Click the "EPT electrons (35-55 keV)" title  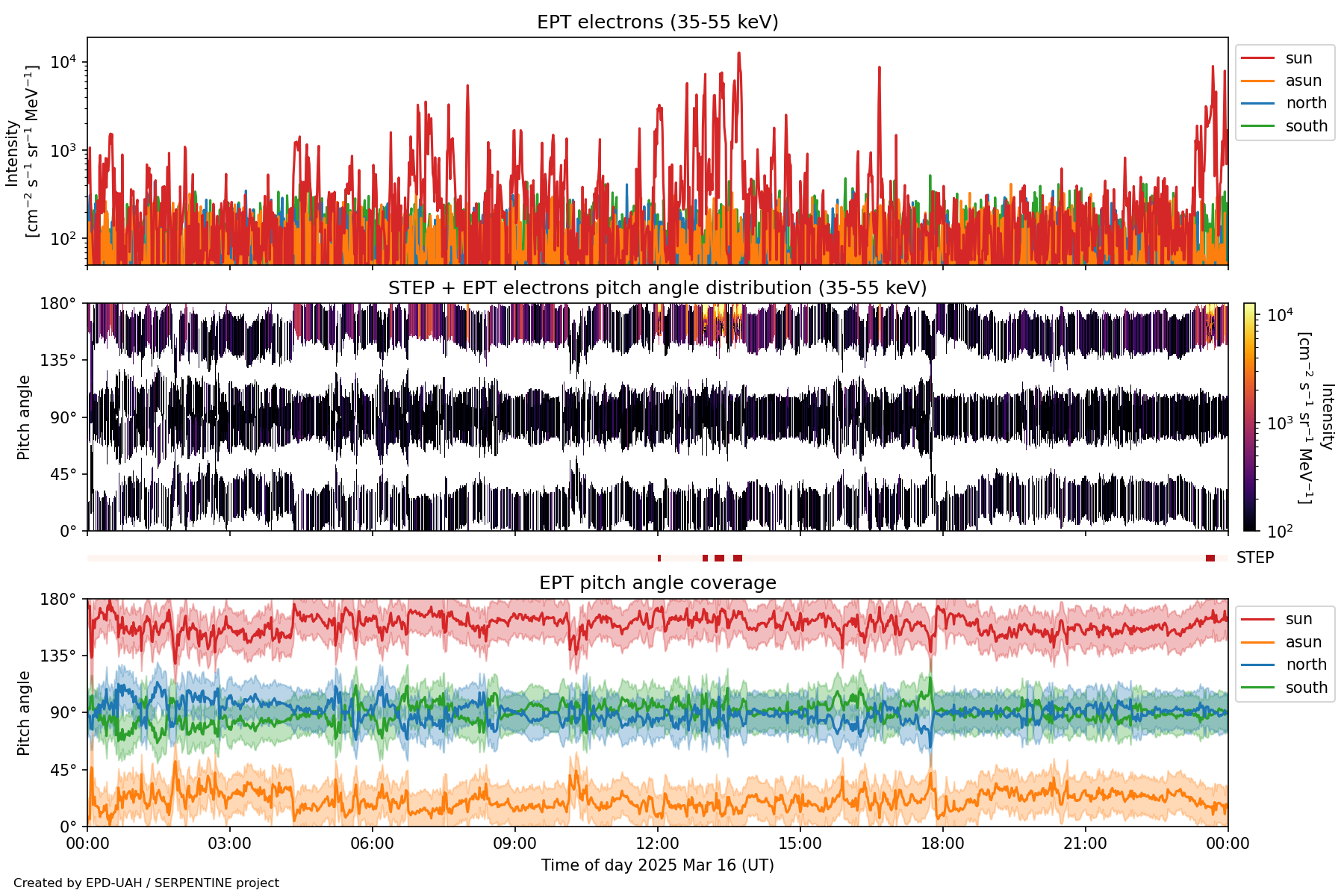click(x=657, y=22)
